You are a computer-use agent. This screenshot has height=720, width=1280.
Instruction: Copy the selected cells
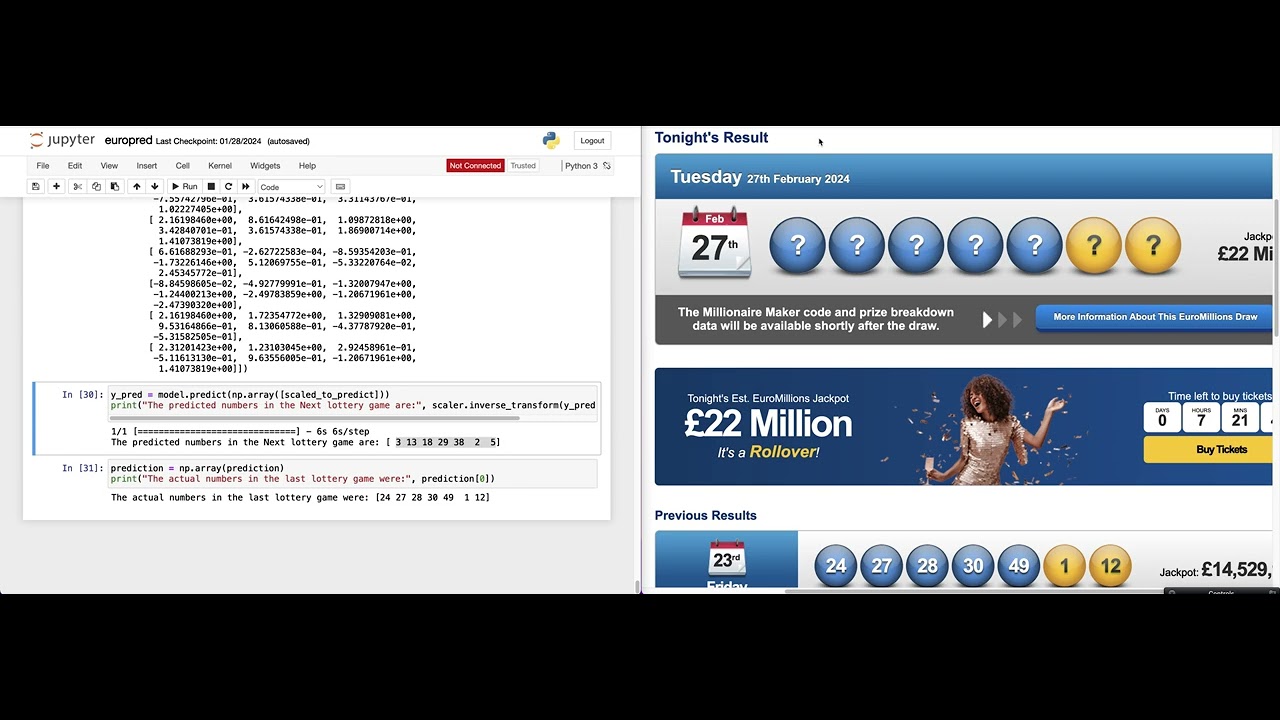click(96, 187)
